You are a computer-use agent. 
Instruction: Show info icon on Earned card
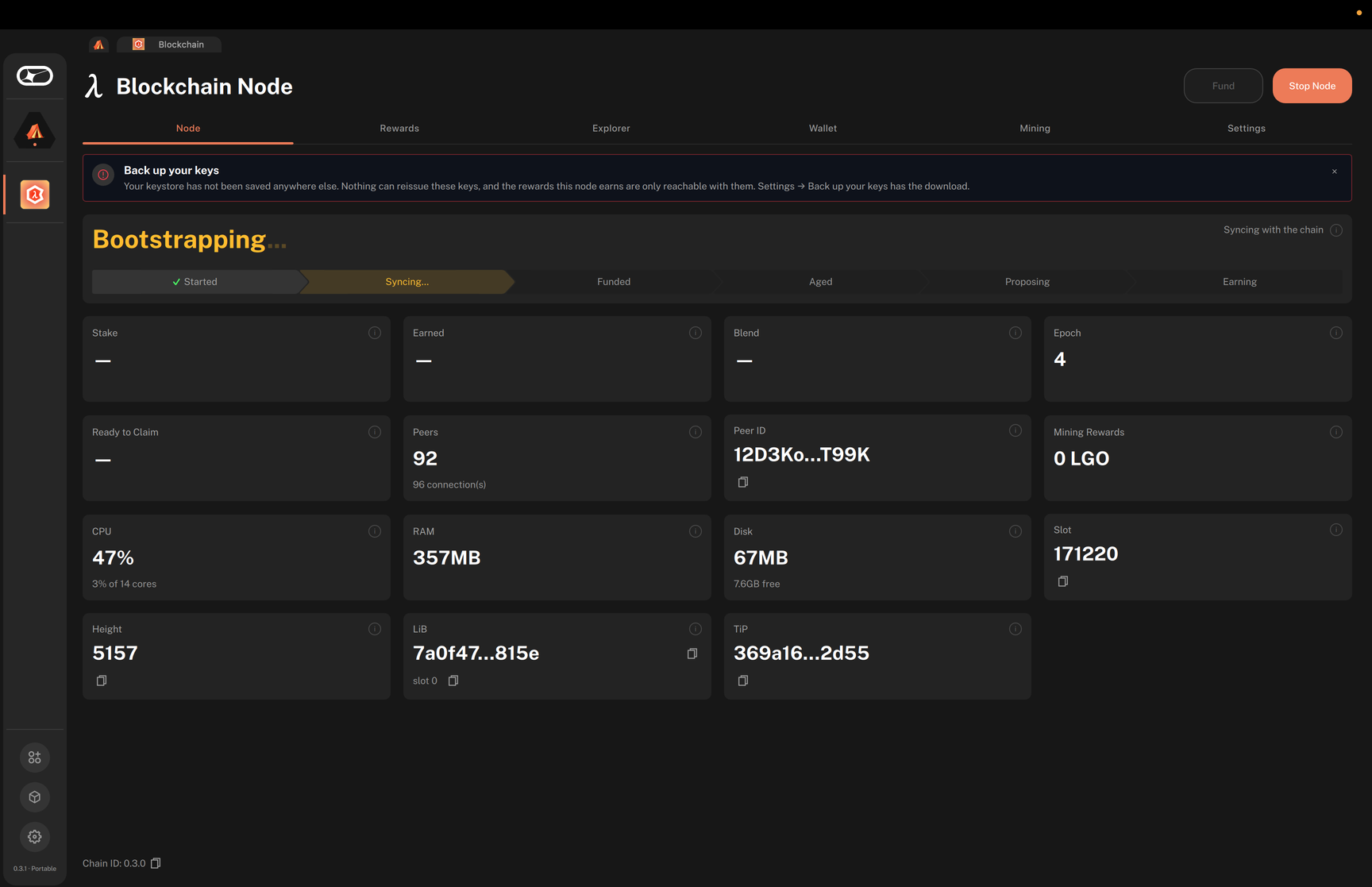click(696, 333)
